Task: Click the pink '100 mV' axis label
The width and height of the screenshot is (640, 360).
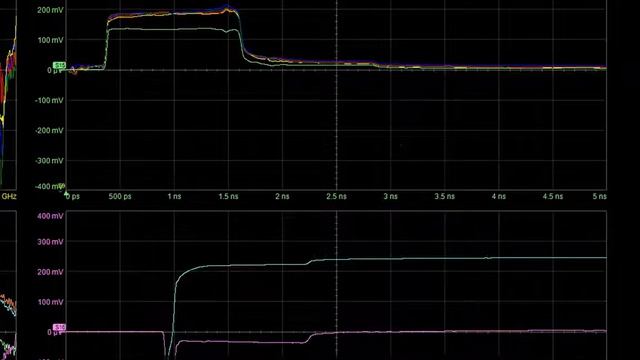Action: click(x=50, y=302)
